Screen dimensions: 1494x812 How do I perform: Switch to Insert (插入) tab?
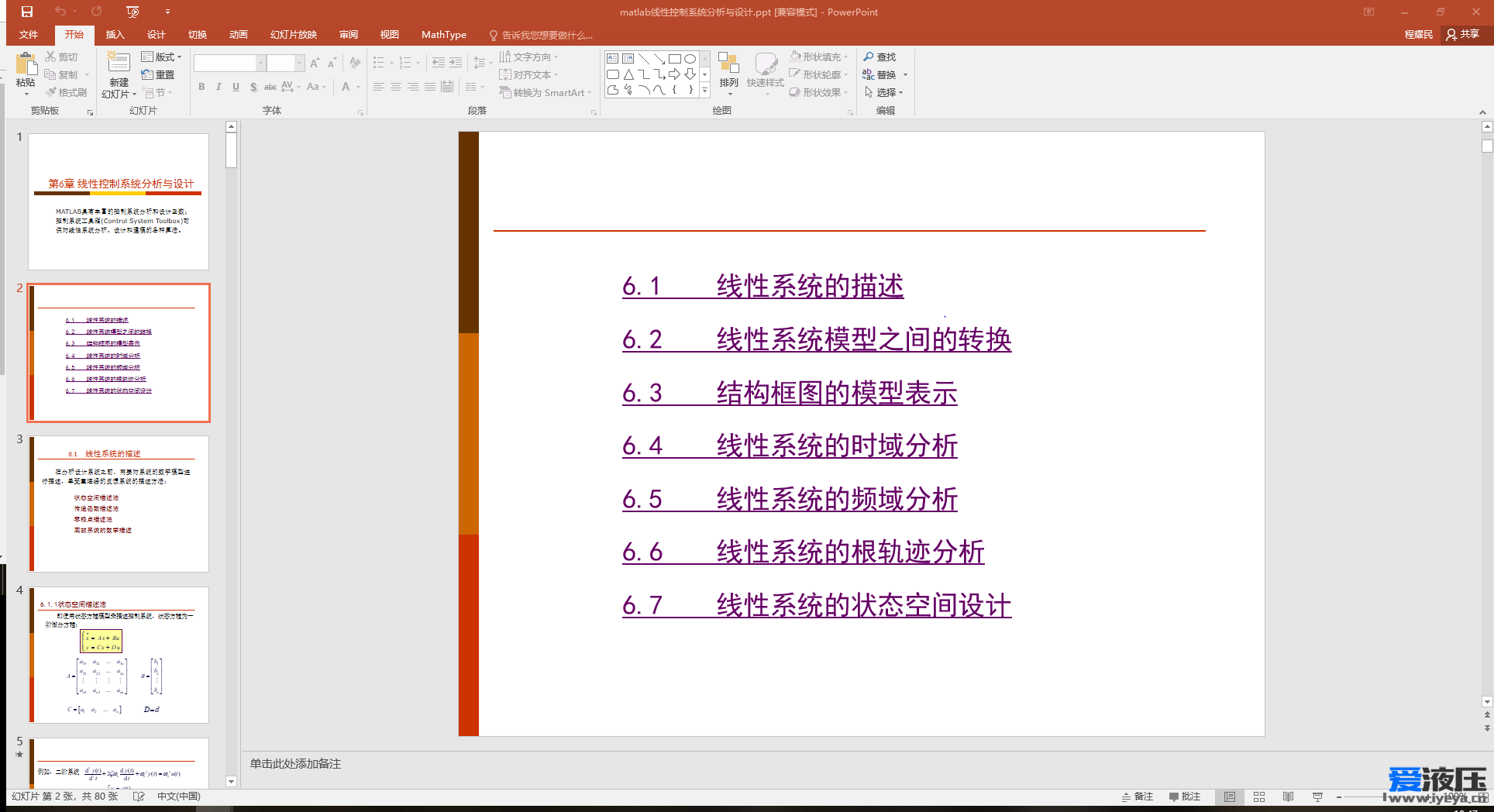(115, 35)
